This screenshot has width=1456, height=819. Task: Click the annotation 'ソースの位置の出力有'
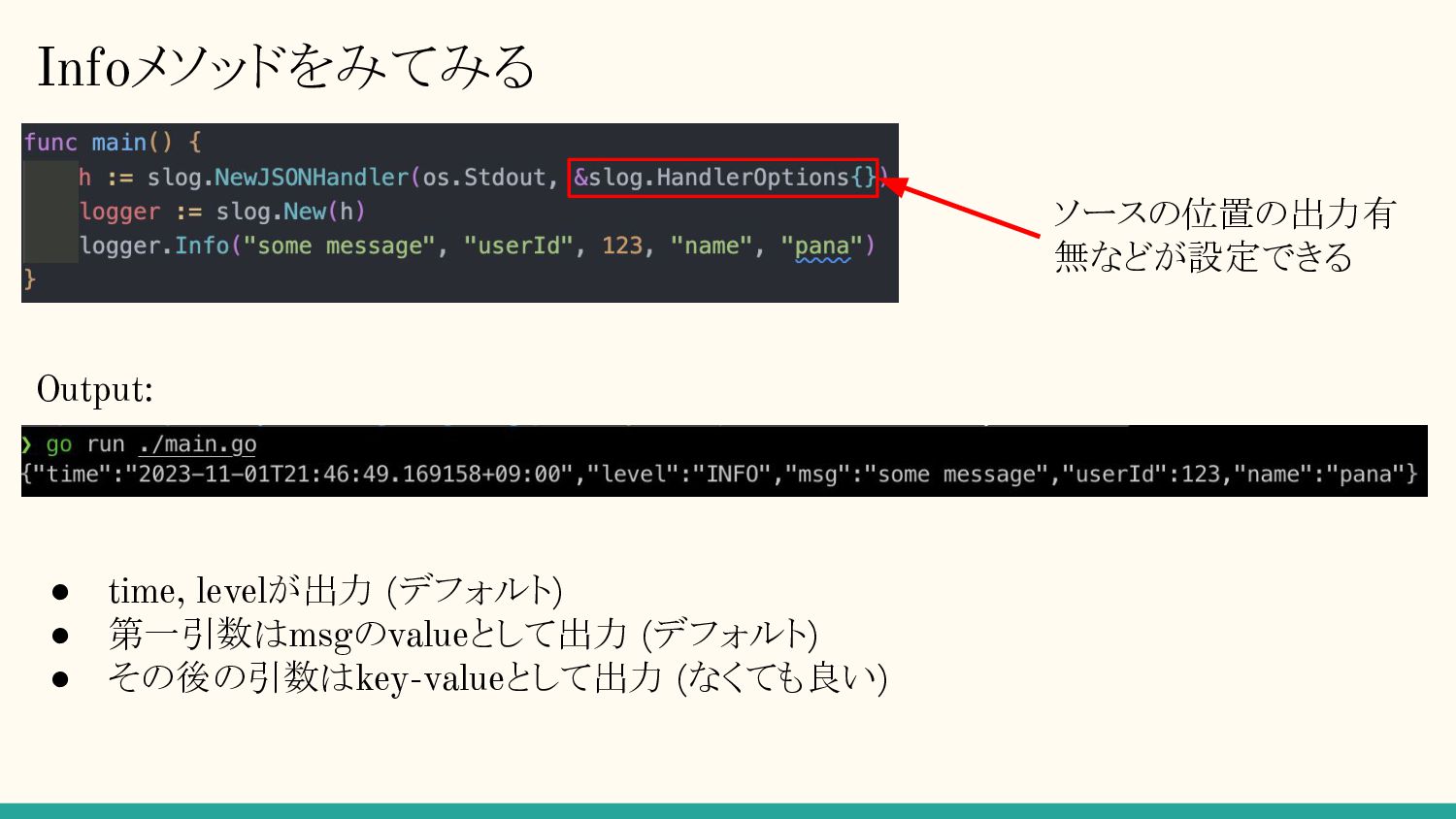tap(1225, 213)
